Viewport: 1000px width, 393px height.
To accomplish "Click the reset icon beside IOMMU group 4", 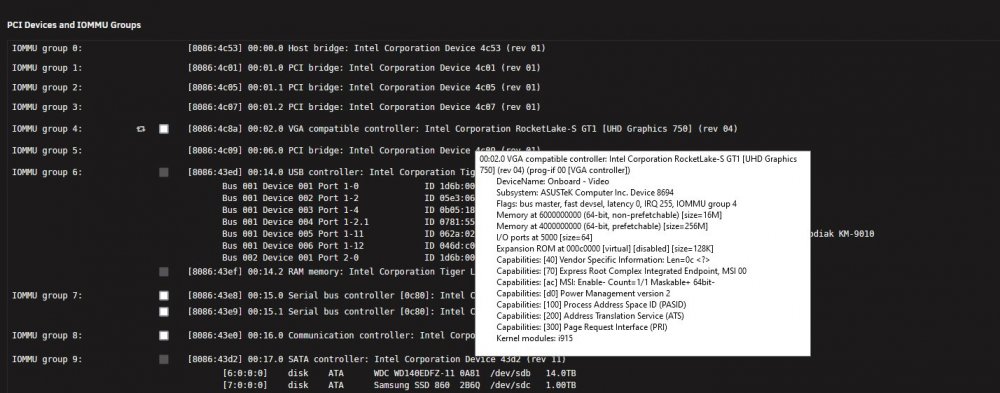I will coord(141,129).
